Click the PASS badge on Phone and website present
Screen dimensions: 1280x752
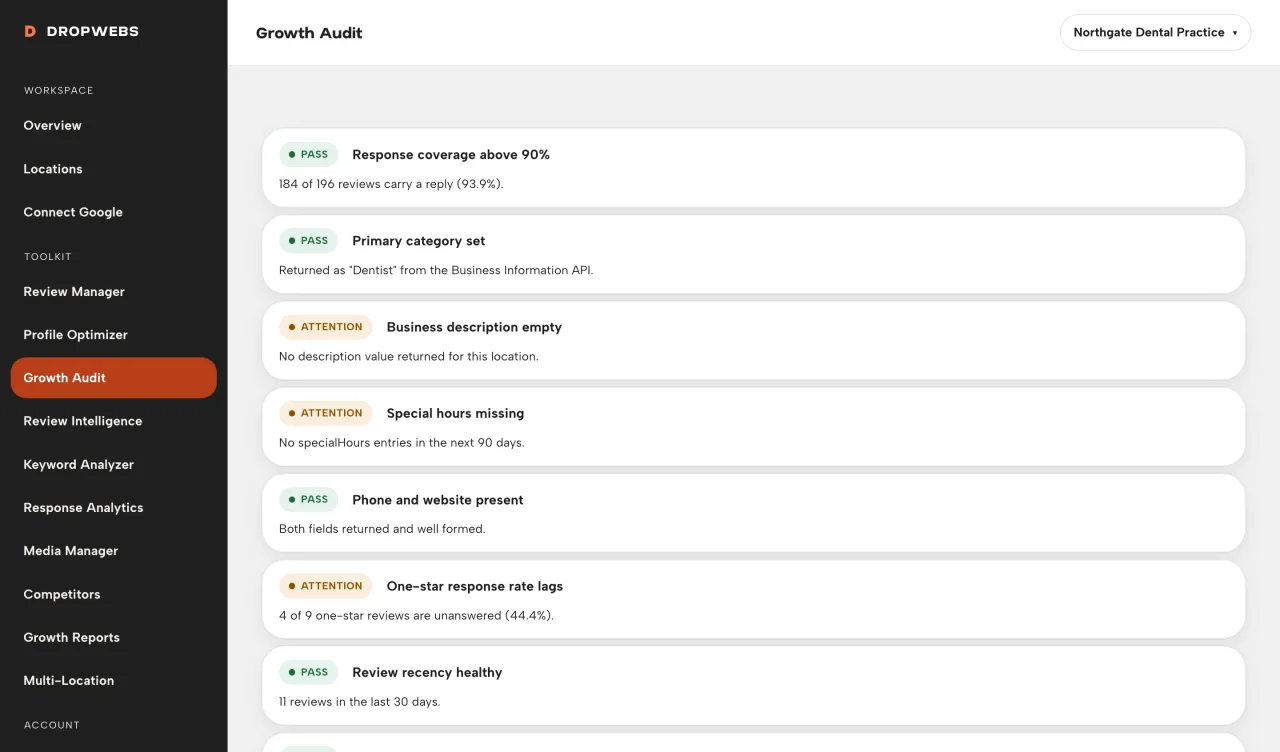(x=308, y=500)
